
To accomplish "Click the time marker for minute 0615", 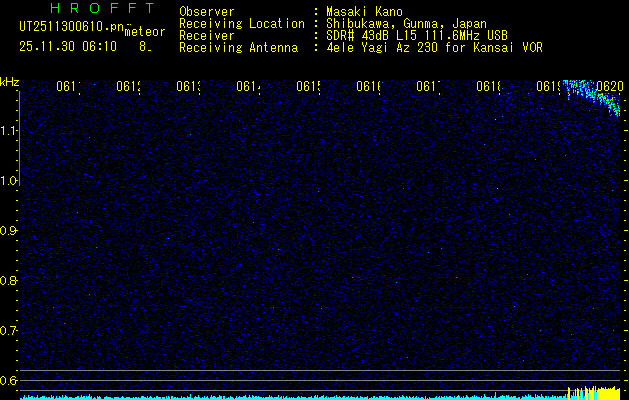I will (x=309, y=86).
